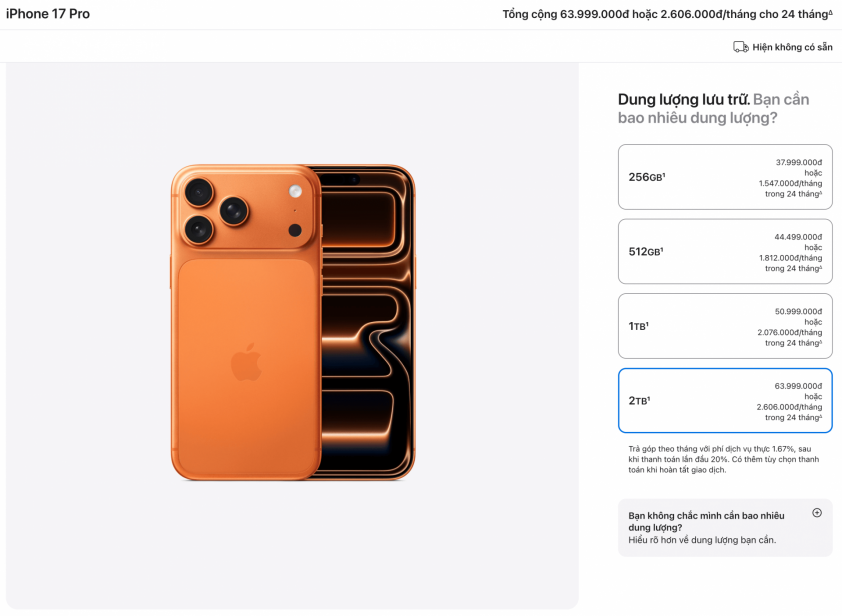Click the iPhone 17 Pro title
This screenshot has height=616, width=842.
coord(48,14)
